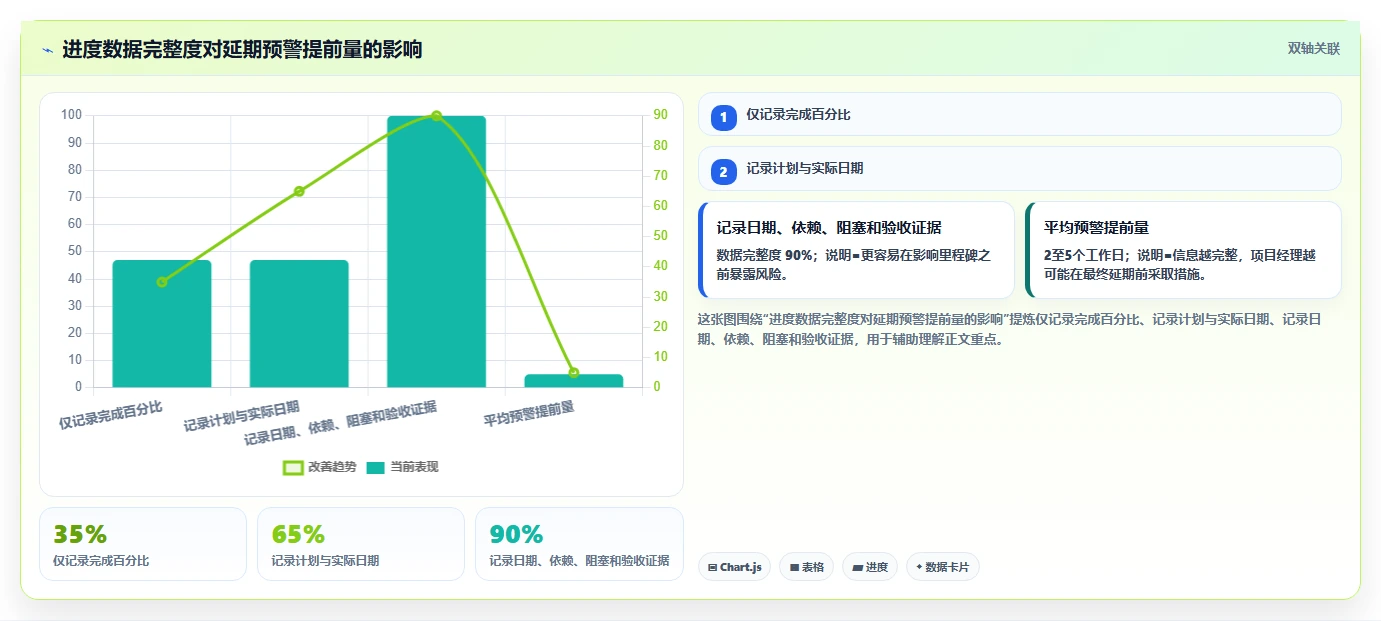Select step 1 仅记录完成百分比 item
Viewport: 1381px width, 621px height.
click(1019, 114)
